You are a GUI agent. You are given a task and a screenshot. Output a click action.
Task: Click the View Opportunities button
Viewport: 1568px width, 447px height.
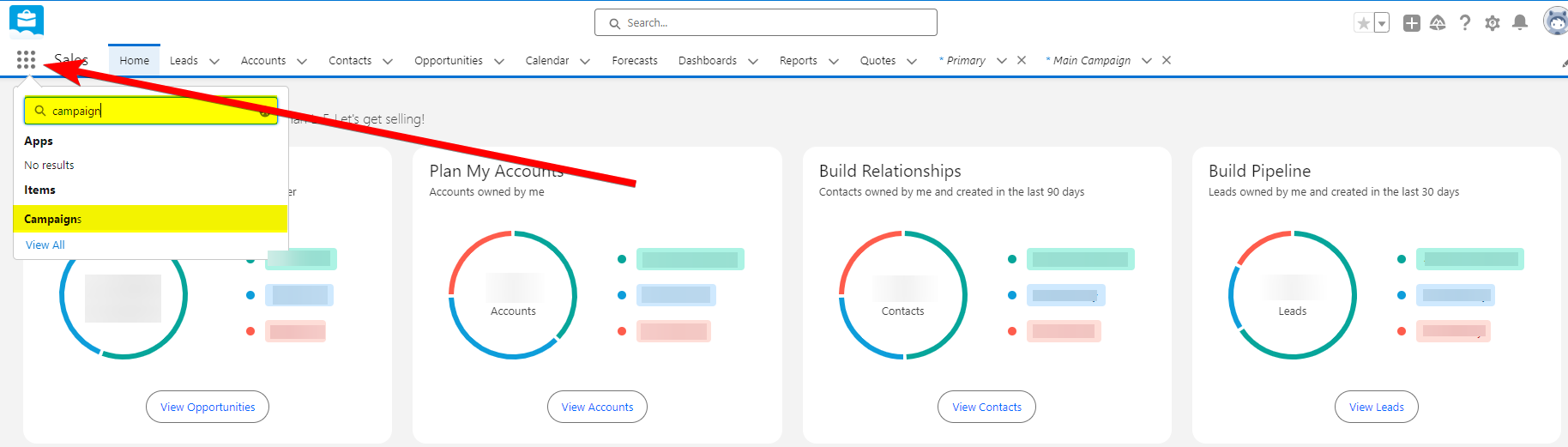(208, 407)
